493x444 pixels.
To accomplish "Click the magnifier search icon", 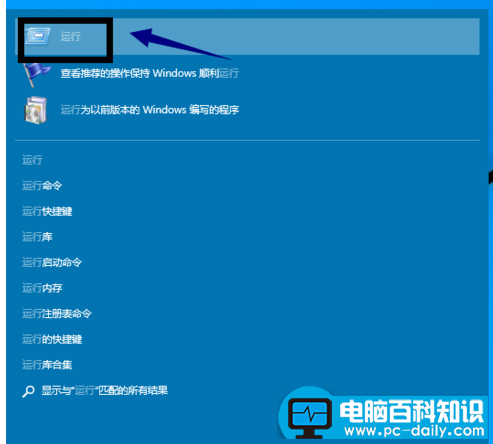I will tap(28, 391).
